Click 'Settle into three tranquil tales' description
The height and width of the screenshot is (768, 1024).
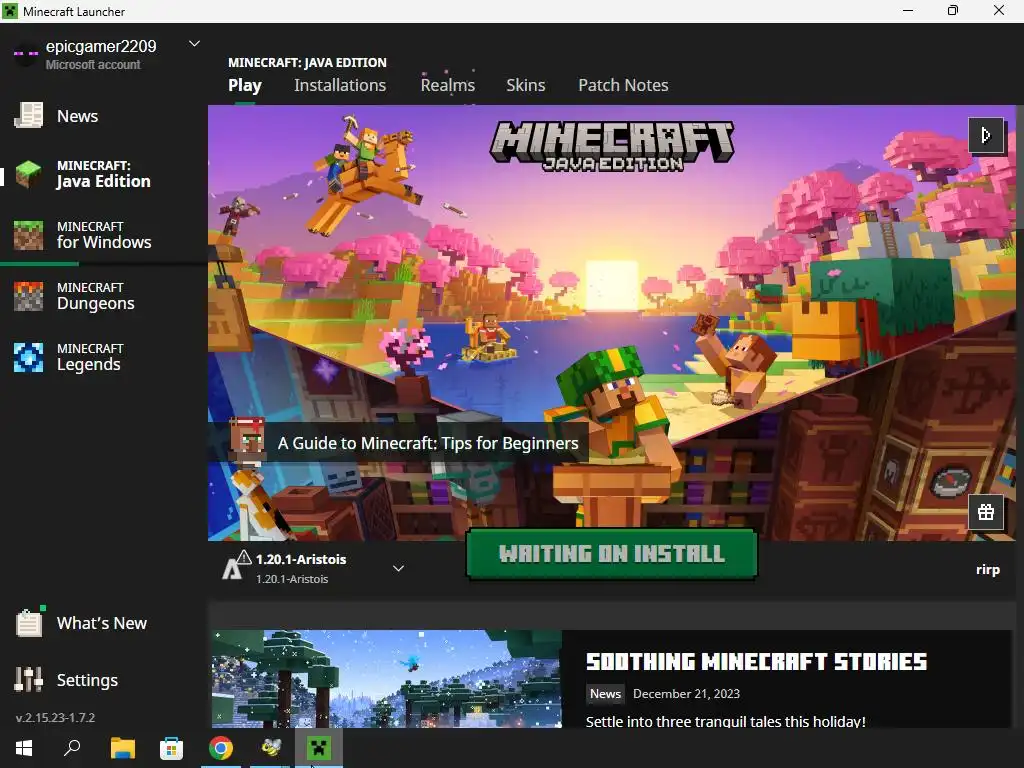[726, 721]
